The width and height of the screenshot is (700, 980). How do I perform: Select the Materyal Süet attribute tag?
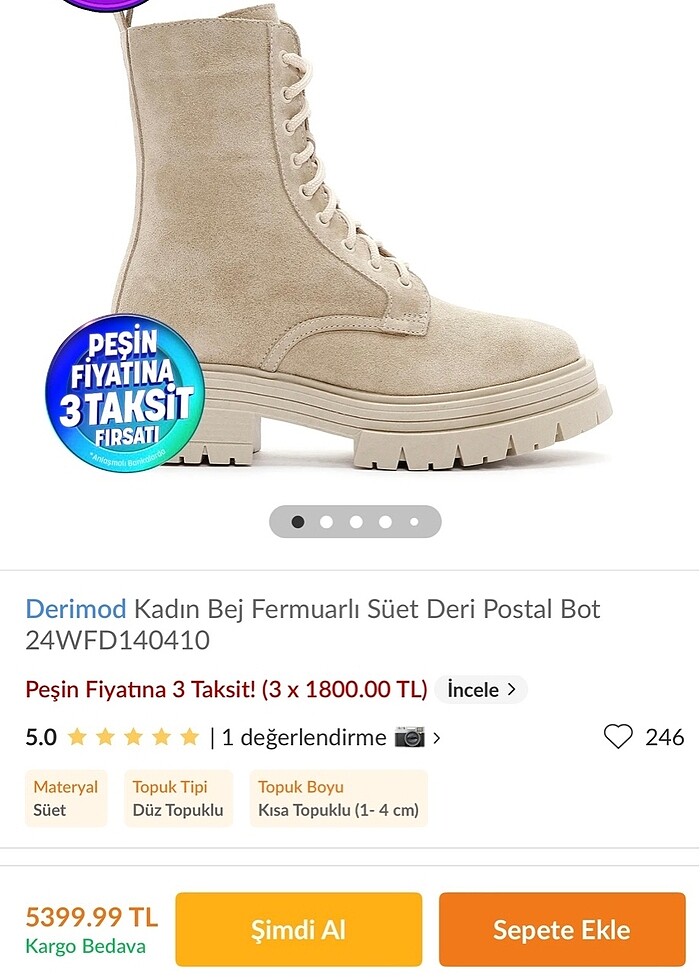pyautogui.click(x=66, y=798)
